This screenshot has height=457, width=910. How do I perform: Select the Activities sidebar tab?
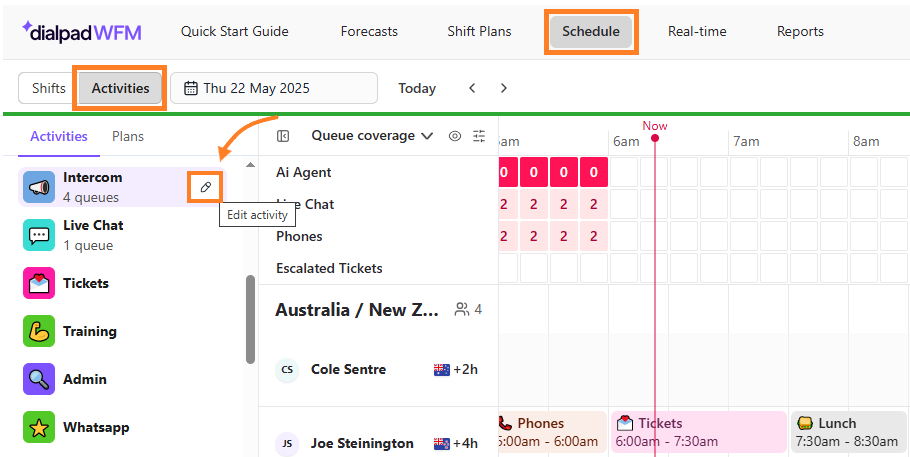click(x=59, y=136)
